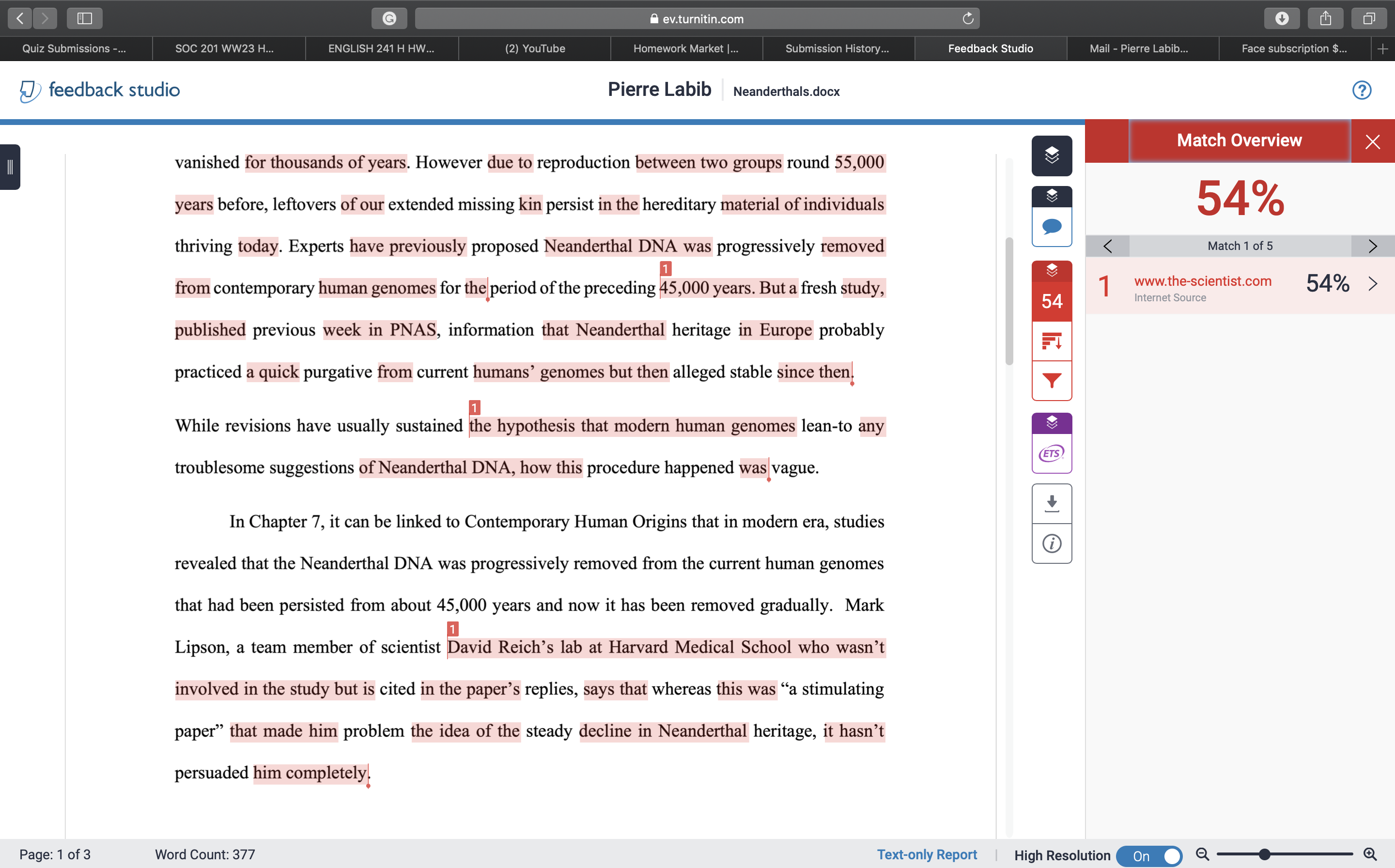
Task: Open the QuickMarks comment bubble icon
Action: 1052,227
